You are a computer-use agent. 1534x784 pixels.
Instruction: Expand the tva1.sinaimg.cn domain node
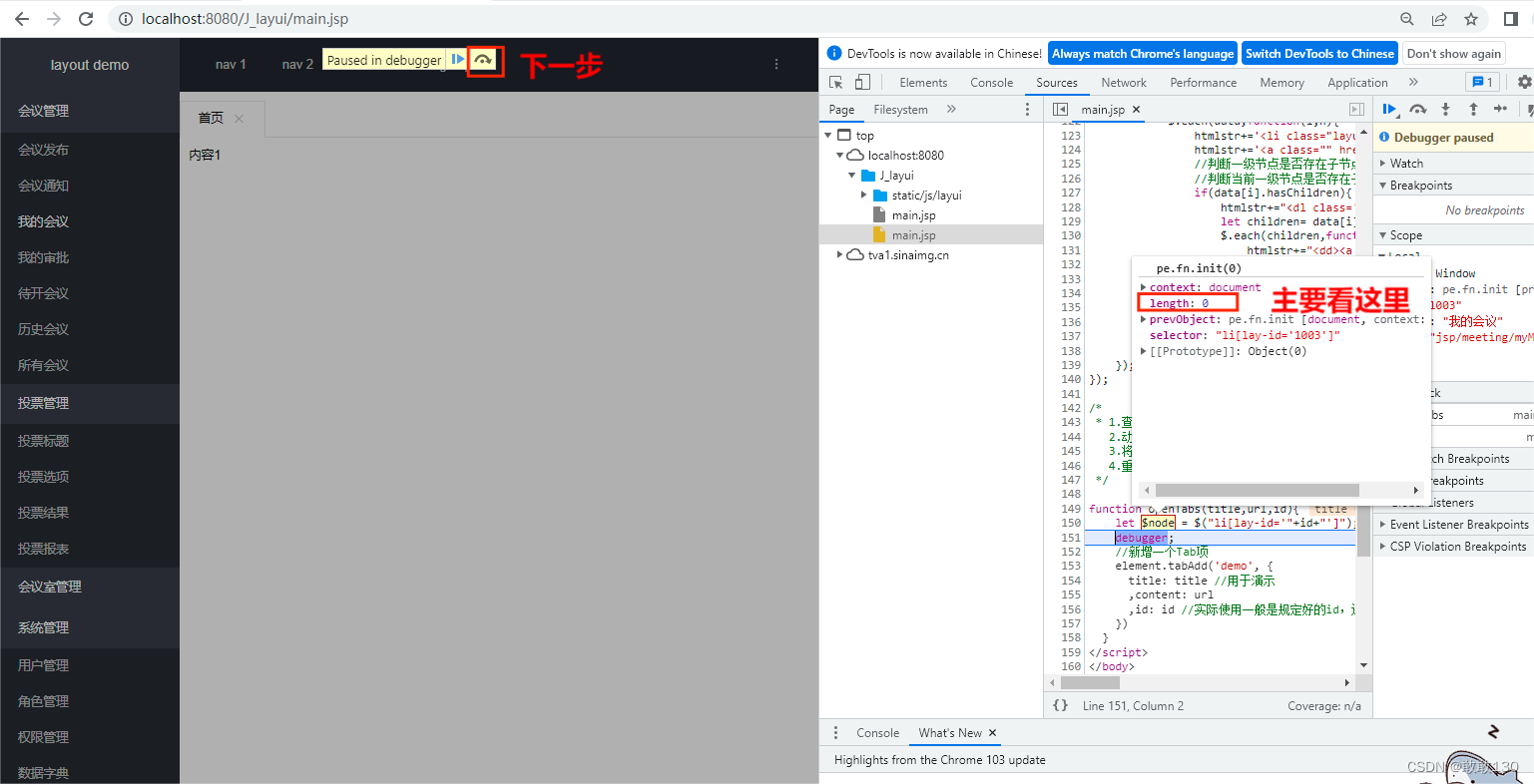pyautogui.click(x=840, y=254)
